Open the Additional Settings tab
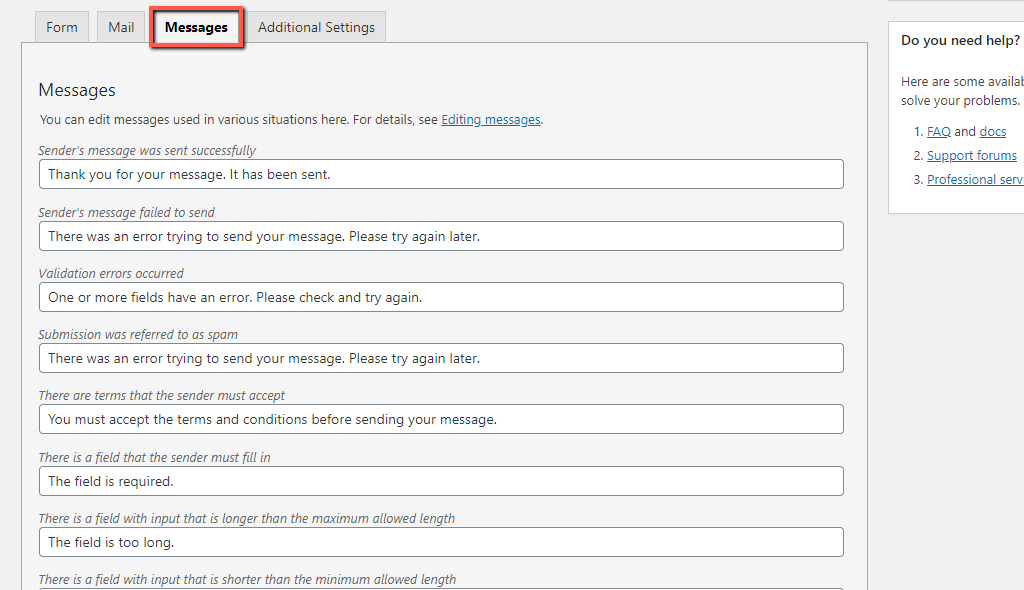The image size is (1024, 590). [x=316, y=27]
